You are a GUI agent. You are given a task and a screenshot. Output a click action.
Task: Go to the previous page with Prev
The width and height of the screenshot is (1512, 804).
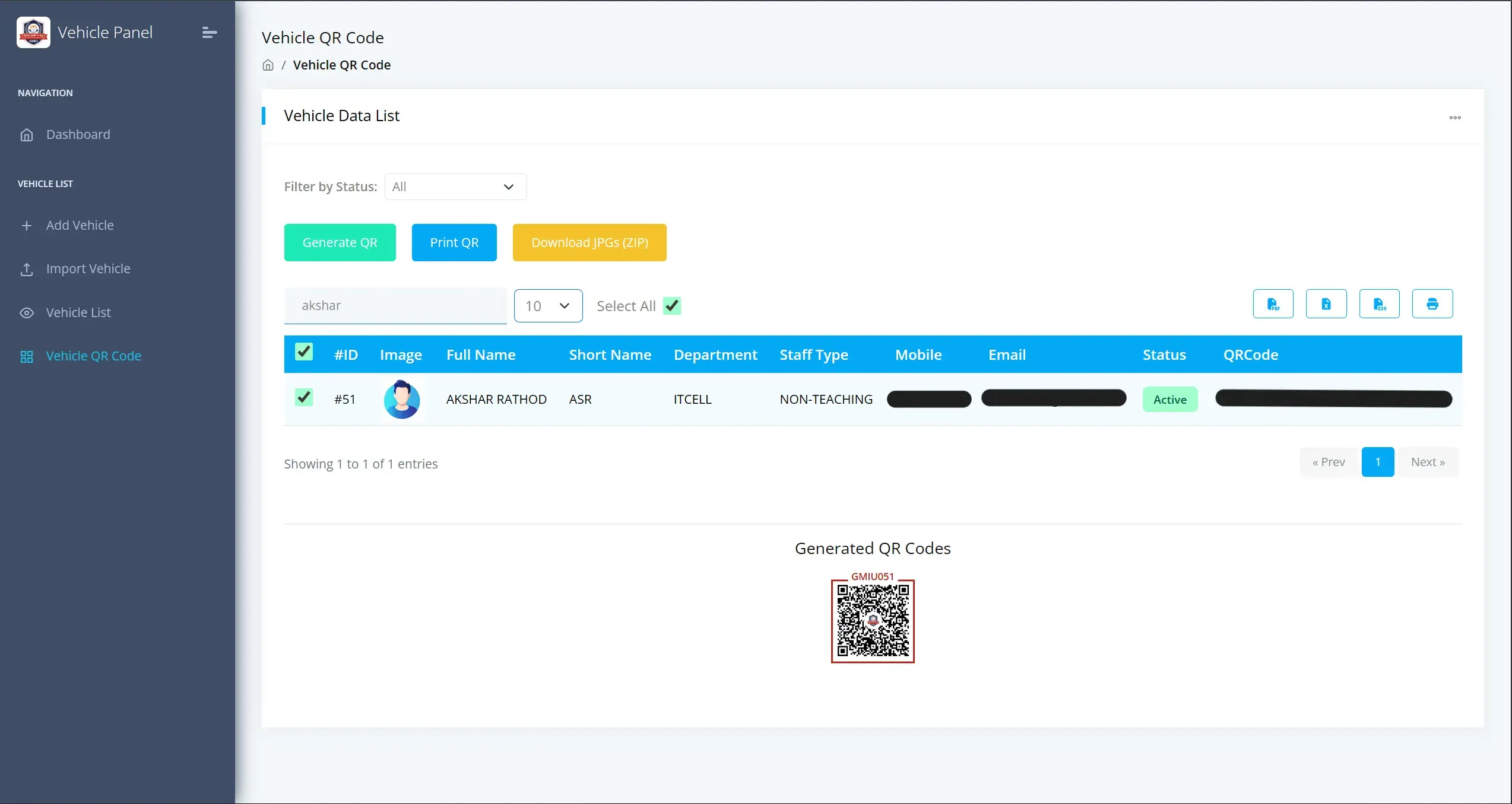coord(1329,462)
